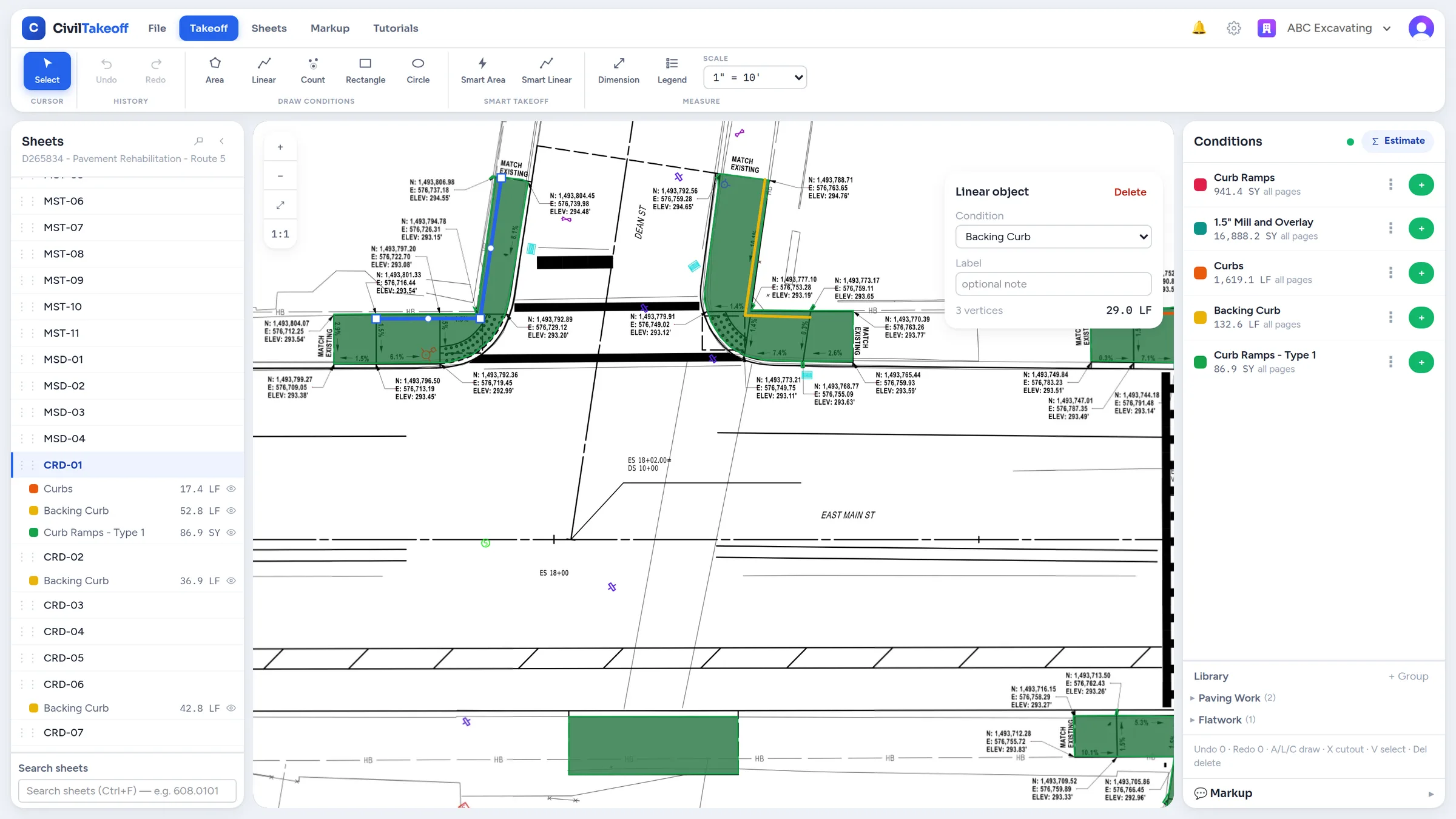Open the Tutorials tab

(396, 28)
